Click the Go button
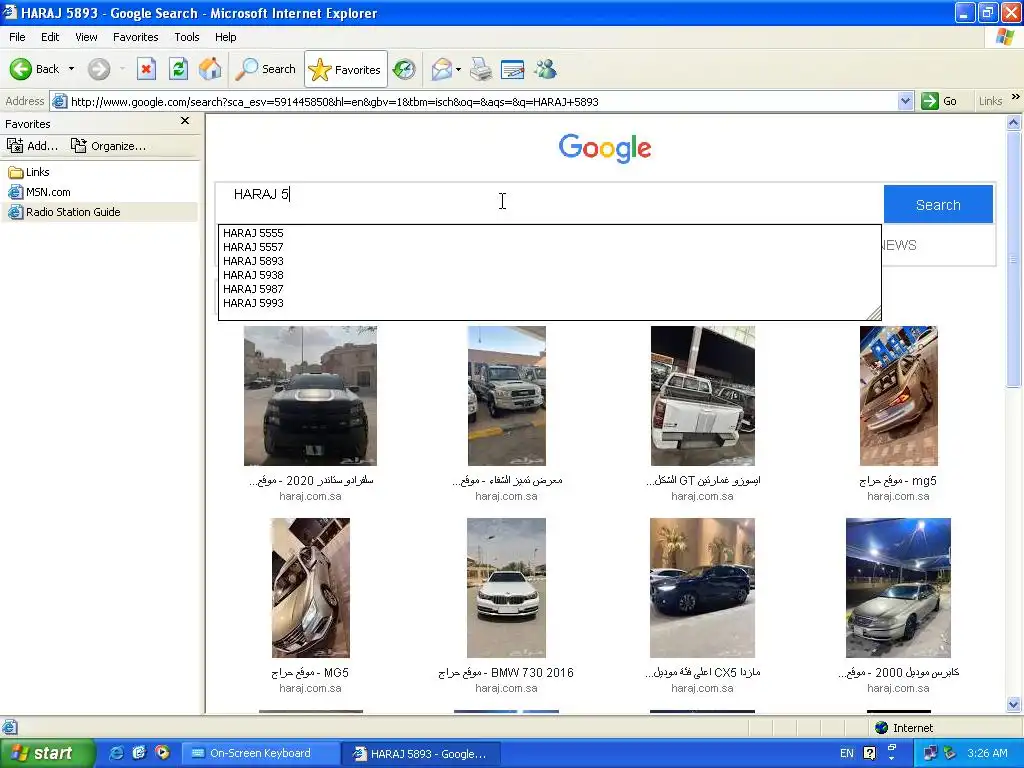1024x768 pixels. [939, 102]
